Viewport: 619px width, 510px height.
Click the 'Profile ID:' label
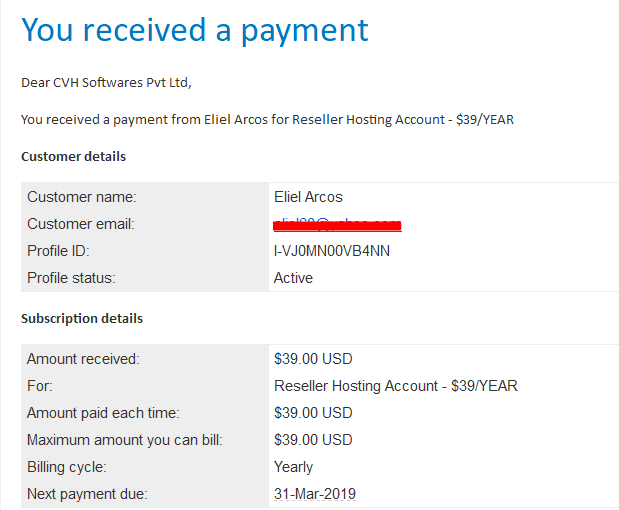pos(58,251)
